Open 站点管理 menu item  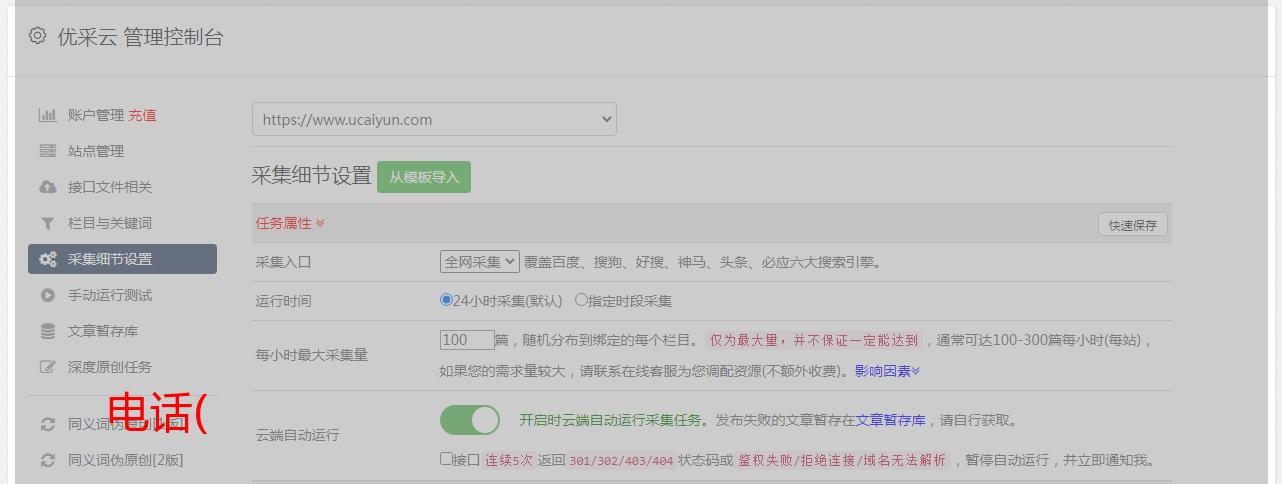point(96,151)
